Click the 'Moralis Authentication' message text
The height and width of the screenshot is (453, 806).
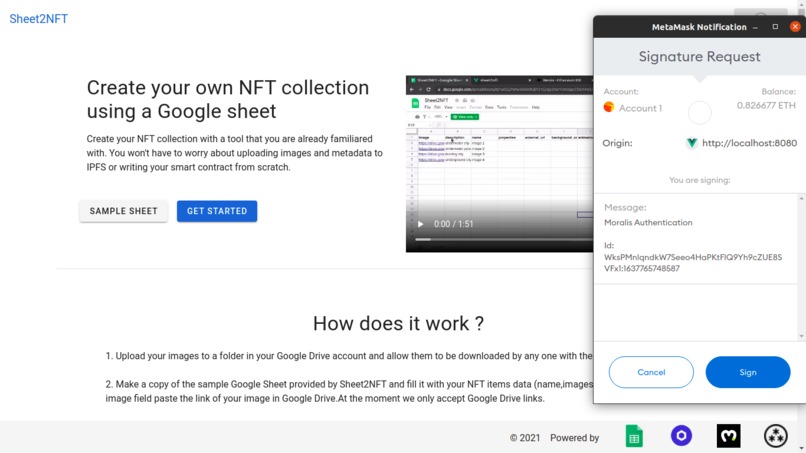648,223
